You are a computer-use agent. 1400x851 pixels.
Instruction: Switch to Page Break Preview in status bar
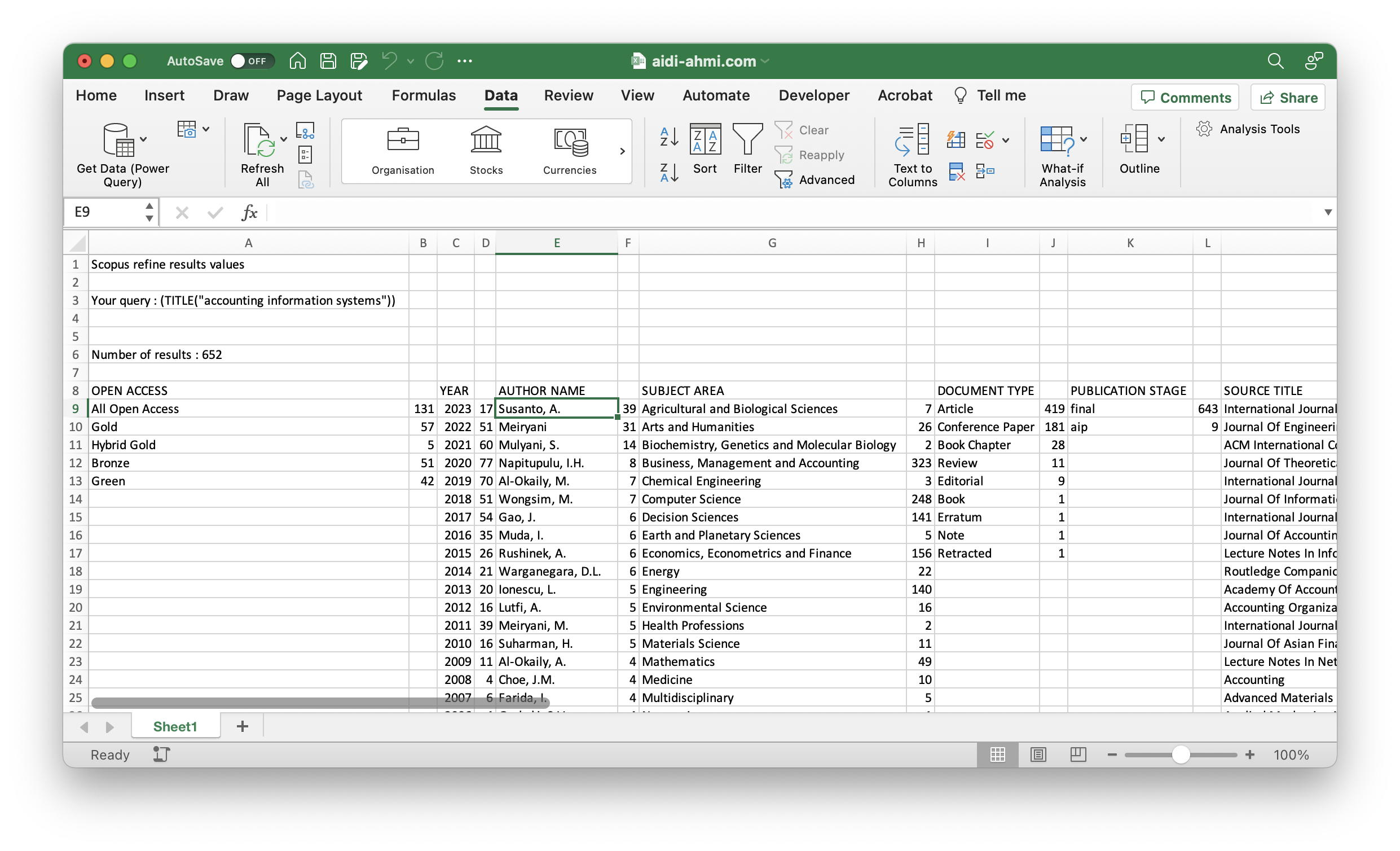[x=1077, y=755]
